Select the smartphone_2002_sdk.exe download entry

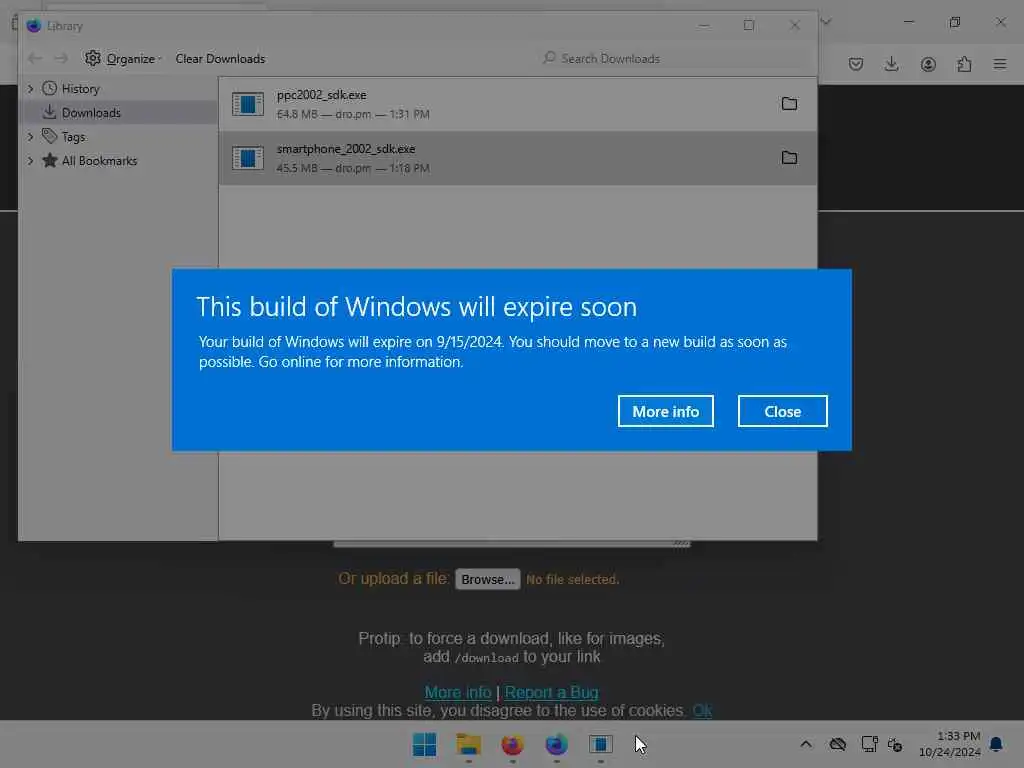point(517,158)
